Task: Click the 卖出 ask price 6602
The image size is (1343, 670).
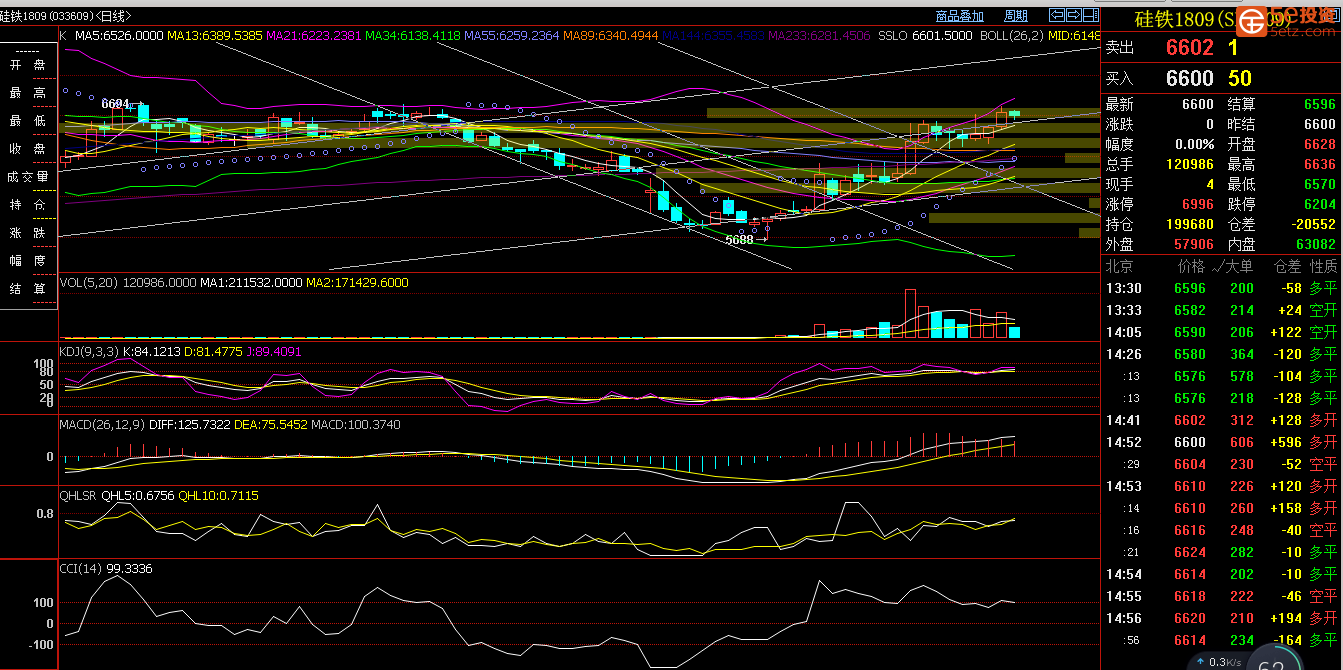Action: [x=1189, y=48]
